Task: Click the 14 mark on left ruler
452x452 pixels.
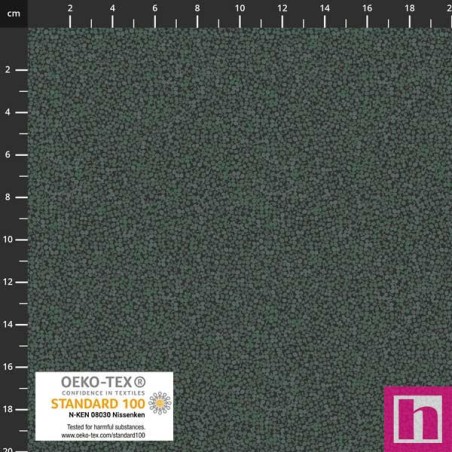Action: (8, 324)
